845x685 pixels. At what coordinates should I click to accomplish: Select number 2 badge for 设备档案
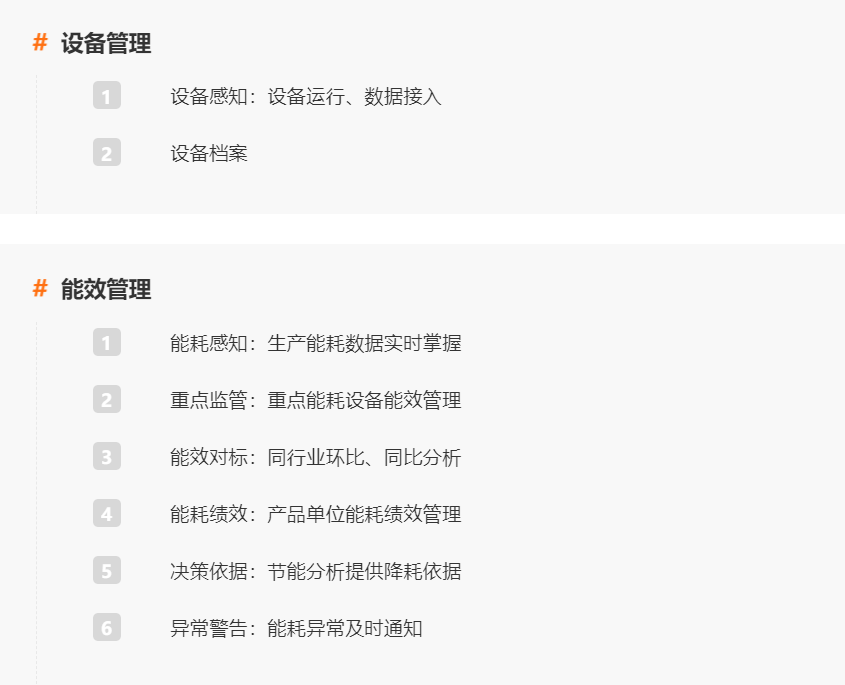107,153
